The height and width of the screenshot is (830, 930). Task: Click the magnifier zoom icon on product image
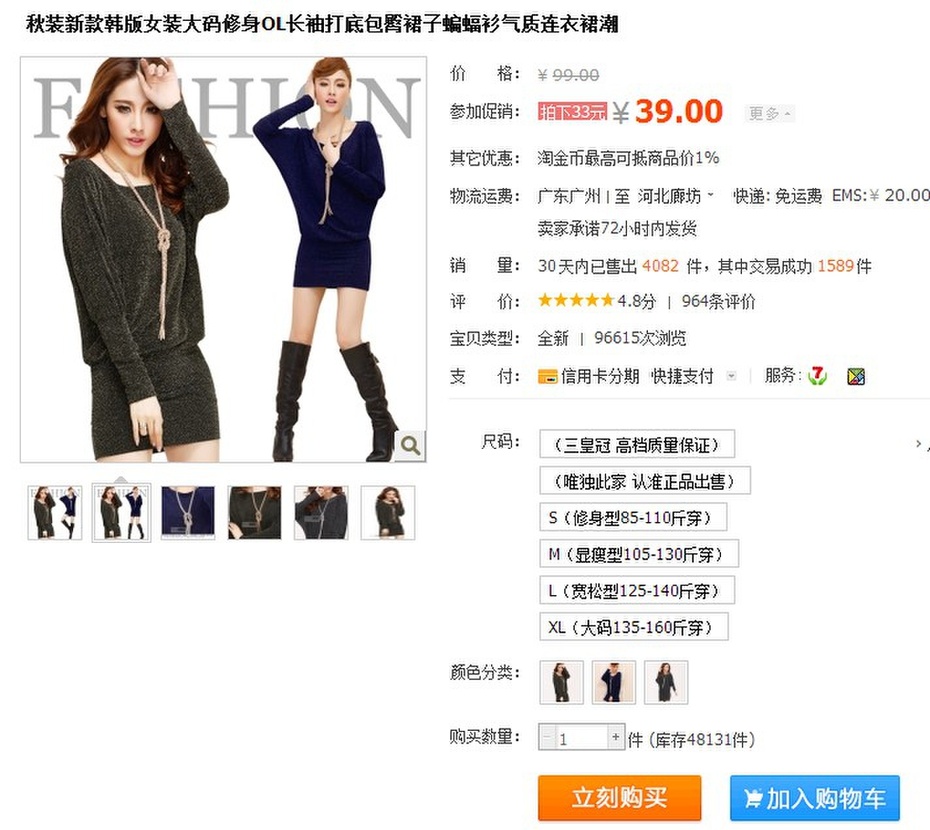click(x=410, y=445)
